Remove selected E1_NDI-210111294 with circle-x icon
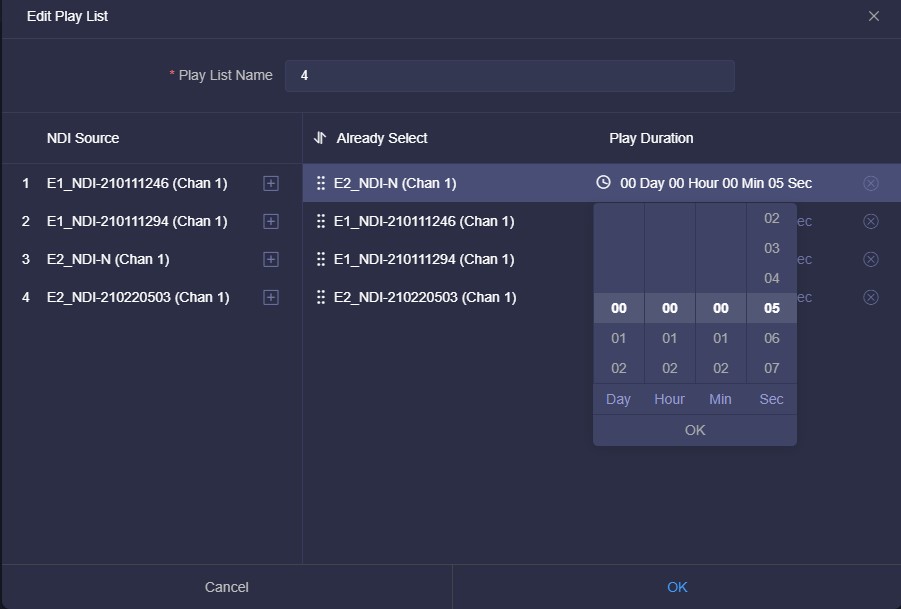The width and height of the screenshot is (901, 609). (x=871, y=259)
